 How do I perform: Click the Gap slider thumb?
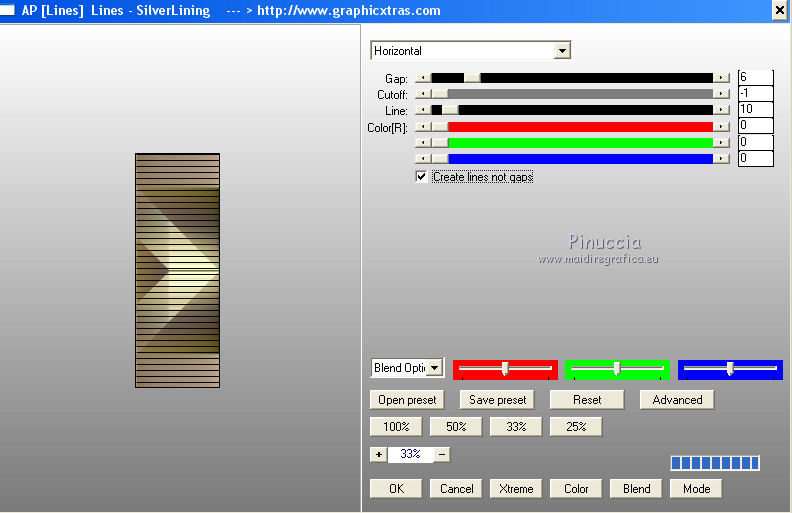(x=472, y=78)
